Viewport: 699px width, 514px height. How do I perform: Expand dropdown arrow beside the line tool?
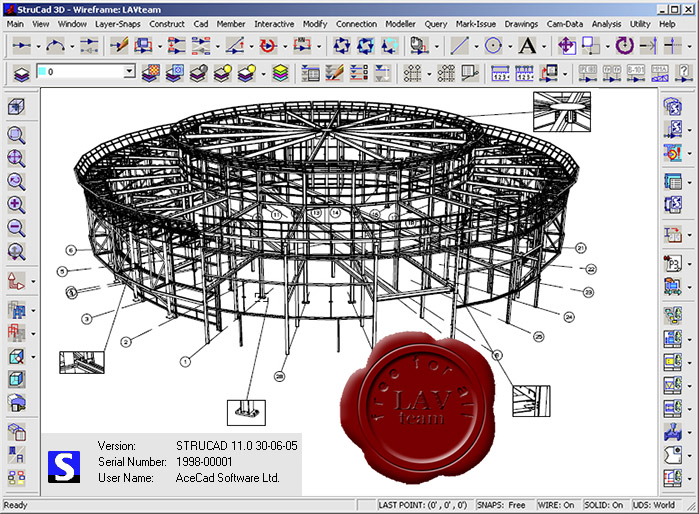coord(476,46)
